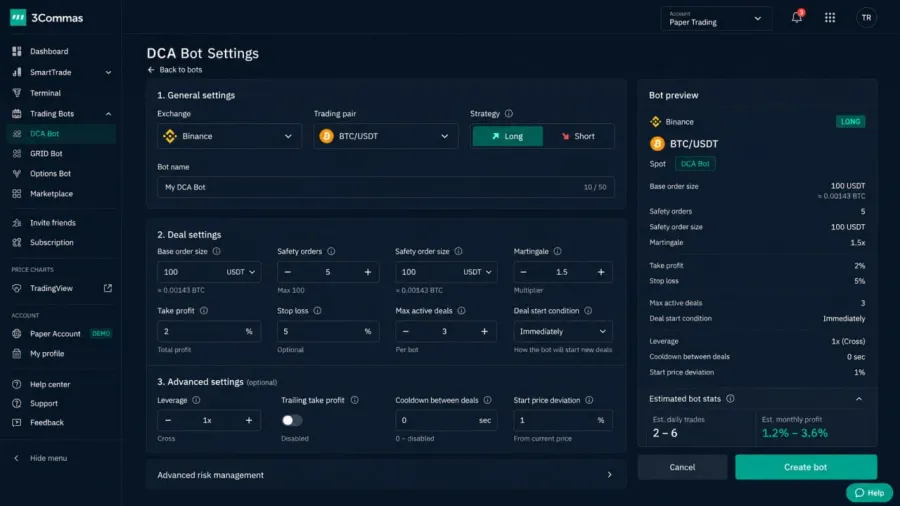Open the Paper Trading account dropdown
Viewport: 900px width, 506px height.
[716, 18]
